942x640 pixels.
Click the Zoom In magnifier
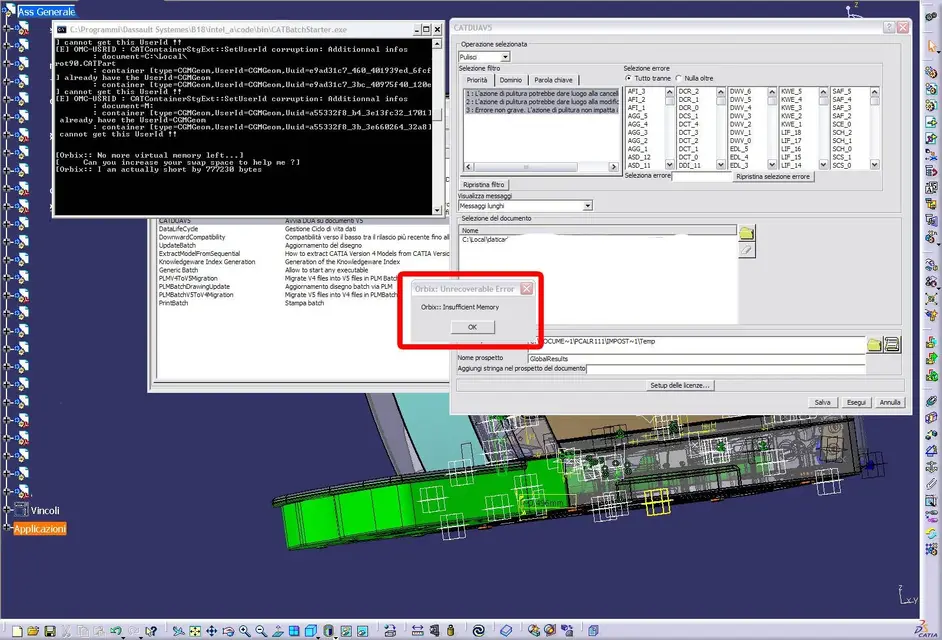tap(245, 630)
